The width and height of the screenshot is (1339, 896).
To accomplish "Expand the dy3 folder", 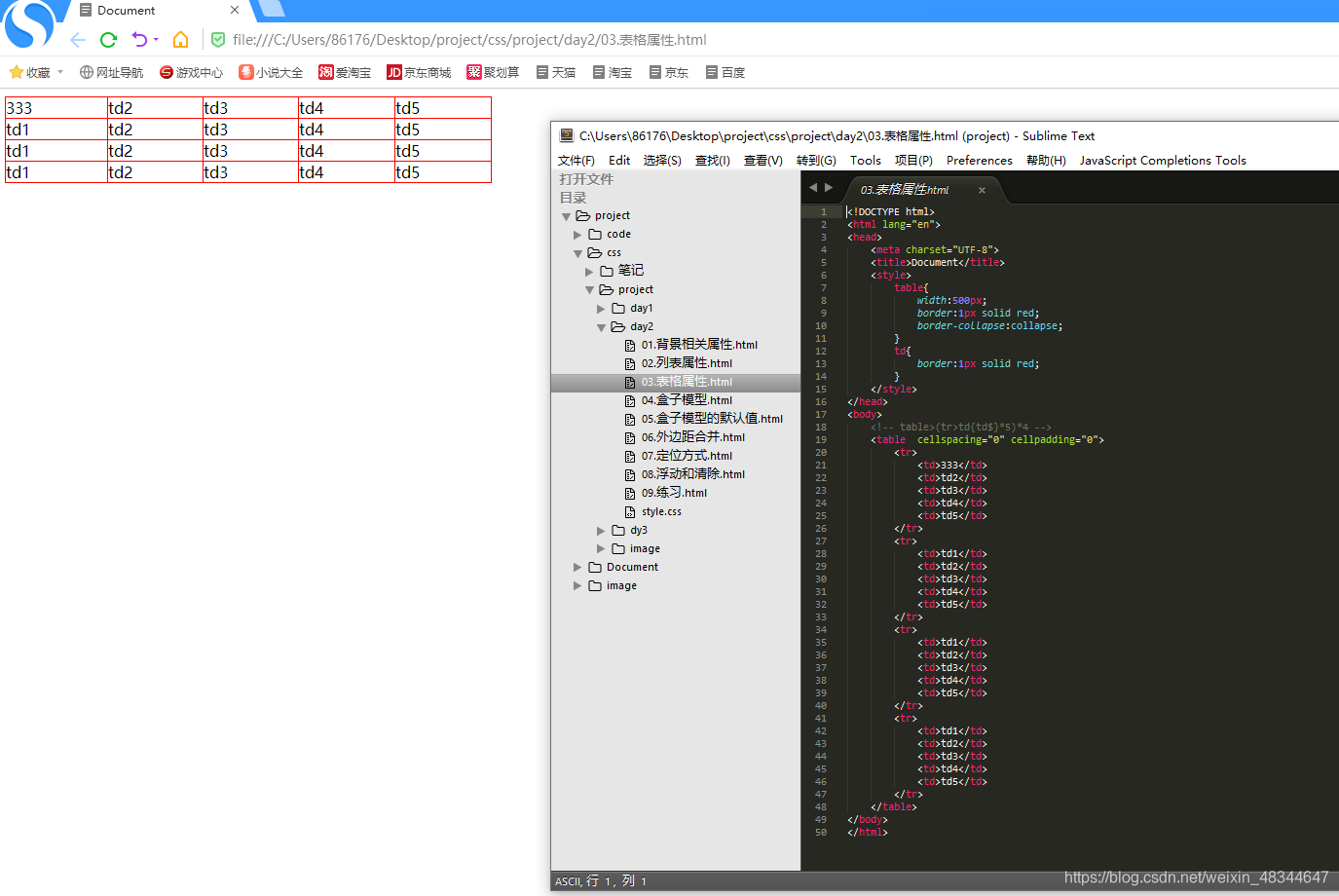I will (x=601, y=531).
